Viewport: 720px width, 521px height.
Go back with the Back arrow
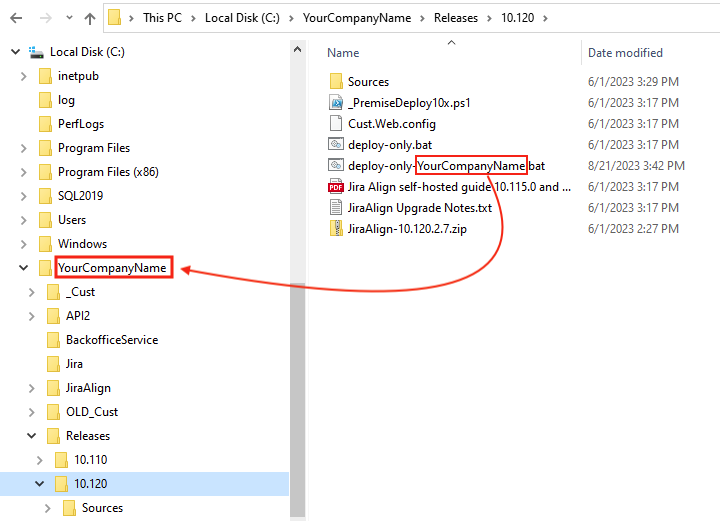click(16, 18)
